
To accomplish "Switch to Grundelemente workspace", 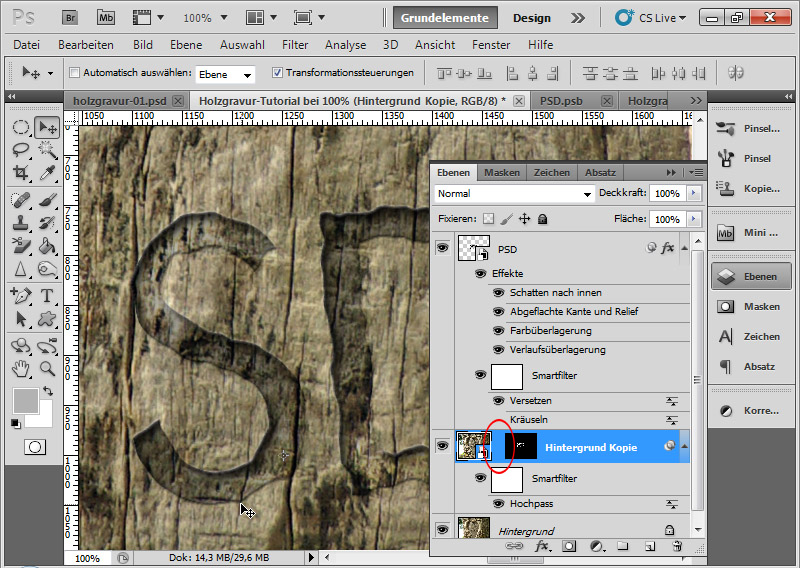I will click(x=444, y=18).
